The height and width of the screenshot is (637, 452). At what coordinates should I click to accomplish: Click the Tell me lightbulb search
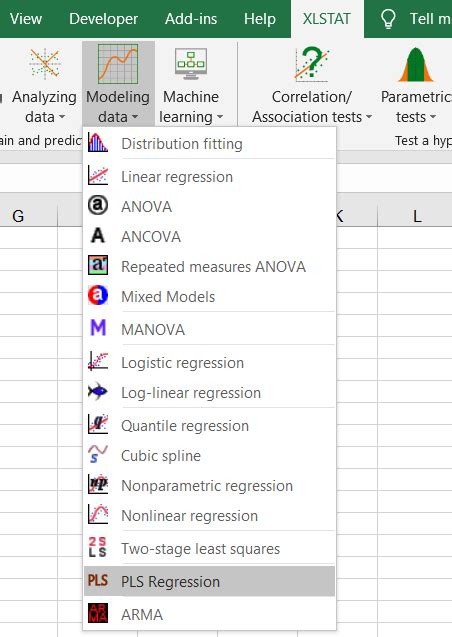[x=414, y=19]
